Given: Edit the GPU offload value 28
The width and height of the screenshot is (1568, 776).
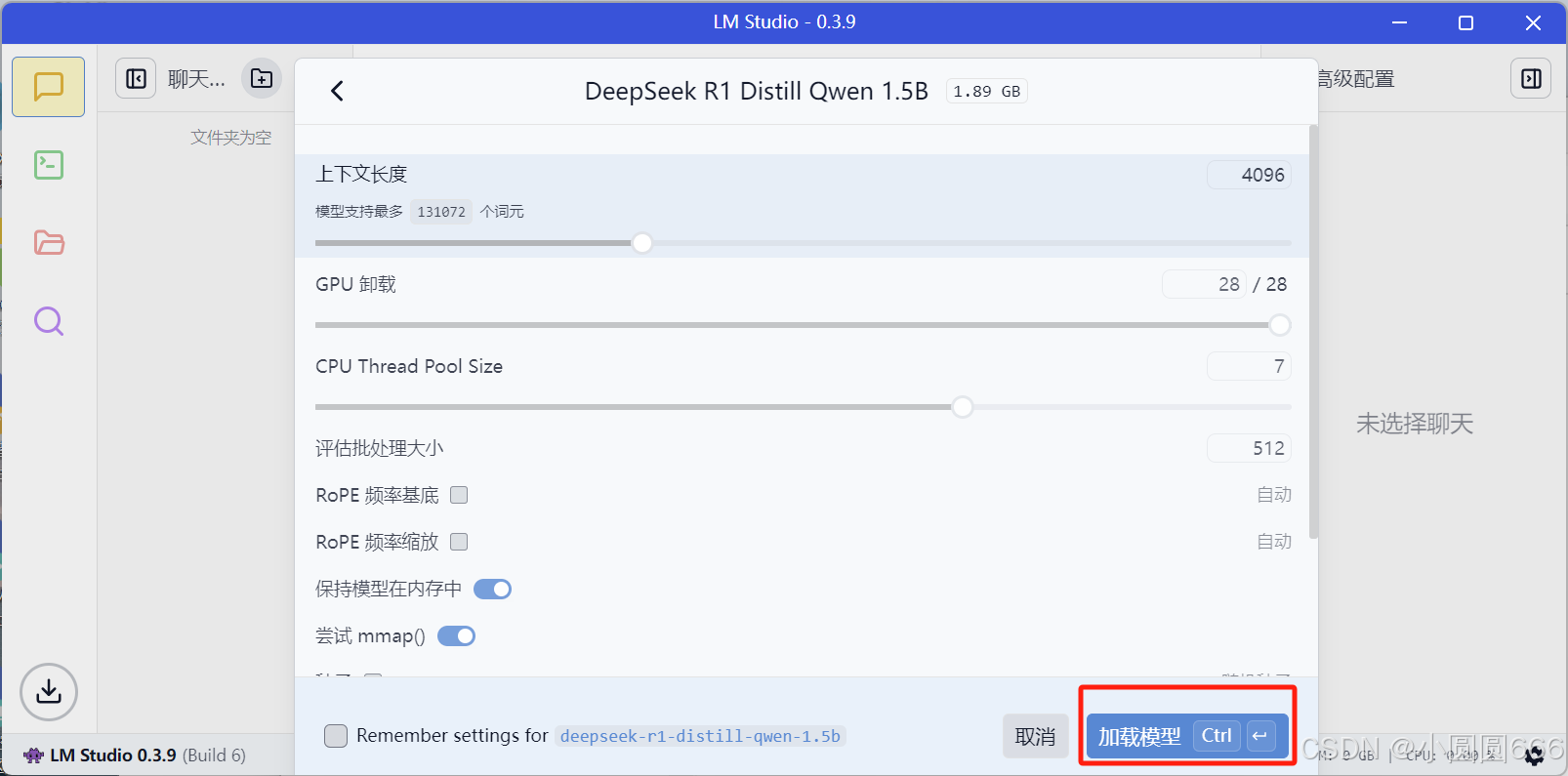Looking at the screenshot, I should coord(1204,284).
